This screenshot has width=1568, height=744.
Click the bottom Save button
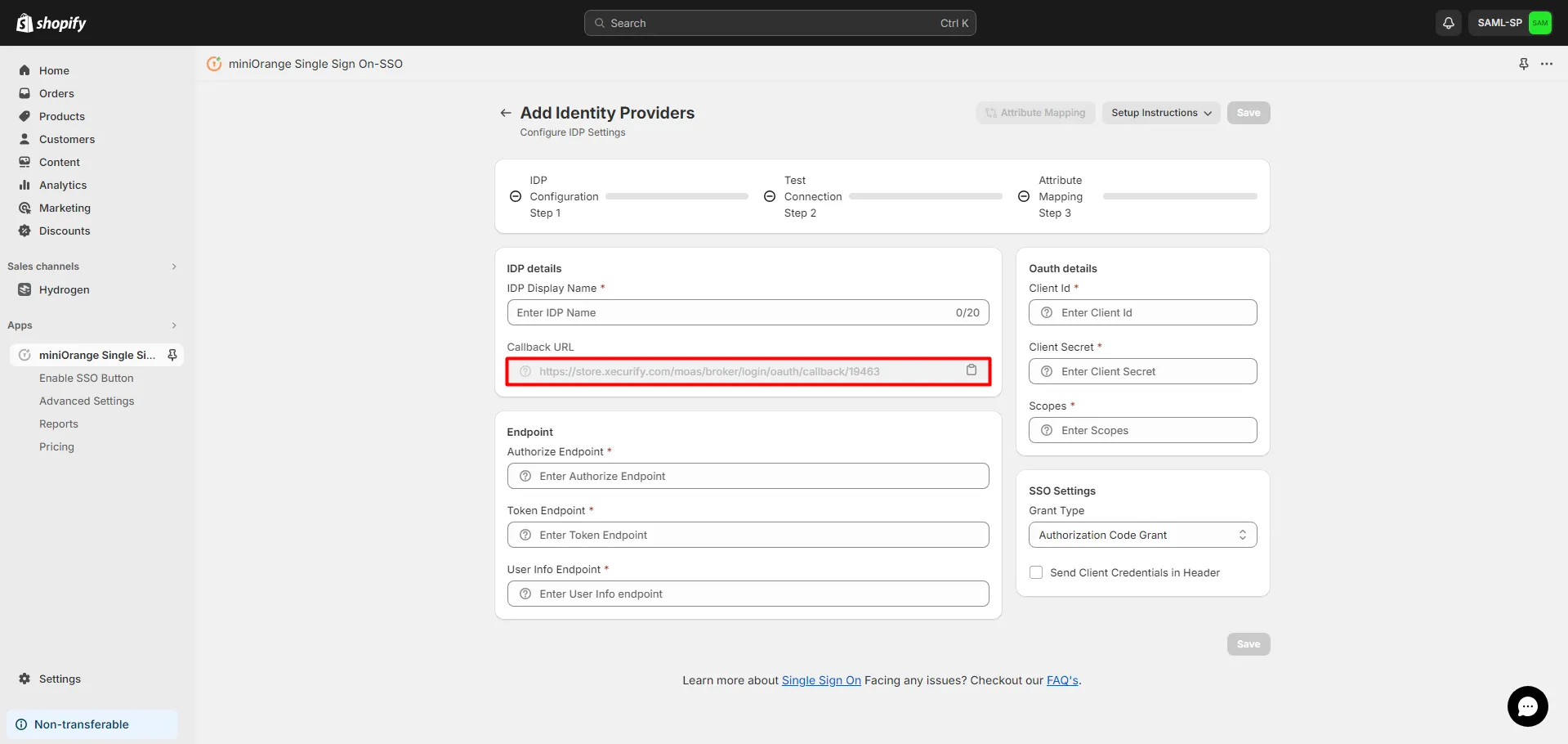(x=1248, y=644)
